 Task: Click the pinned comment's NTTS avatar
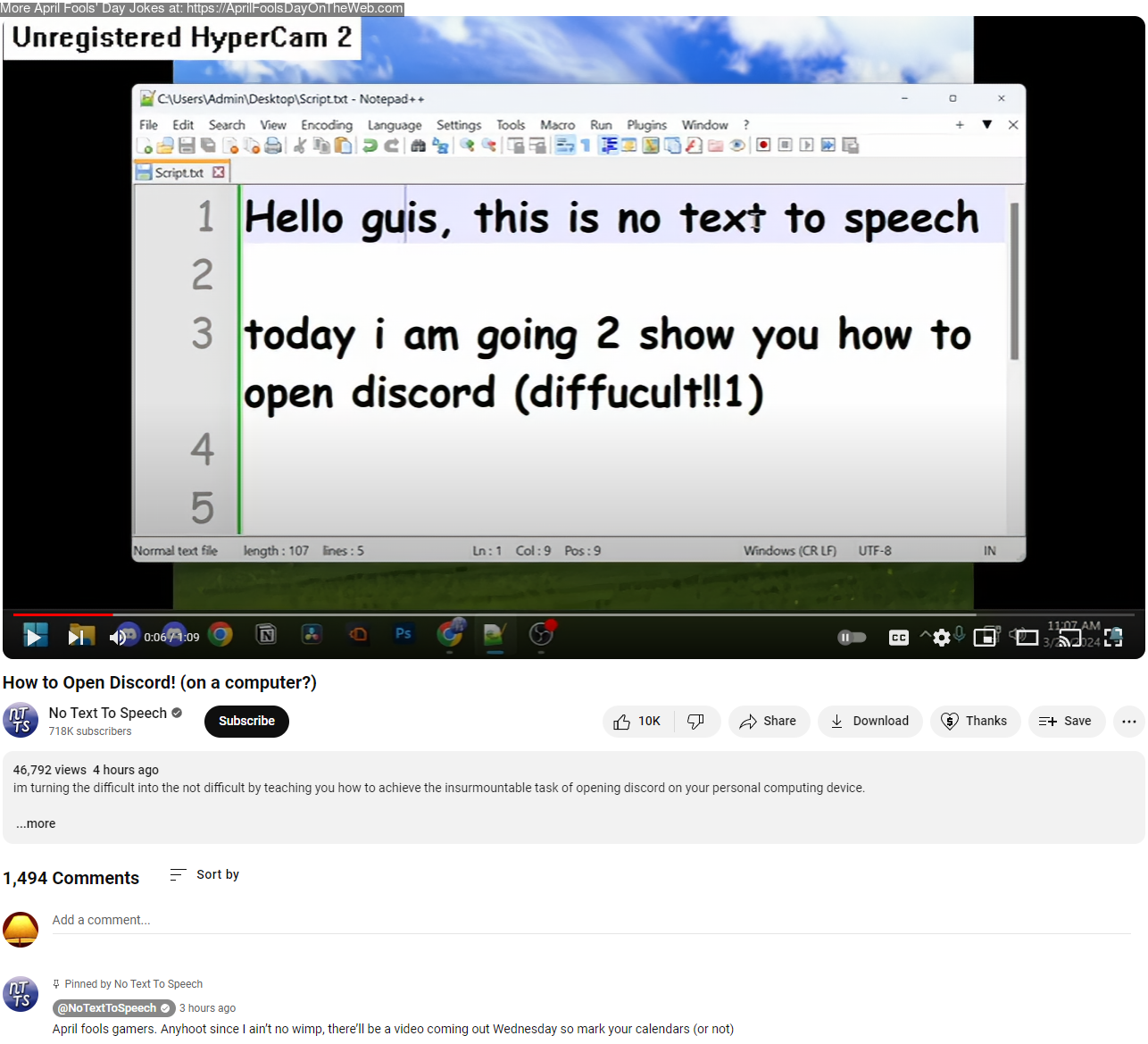[x=21, y=993]
